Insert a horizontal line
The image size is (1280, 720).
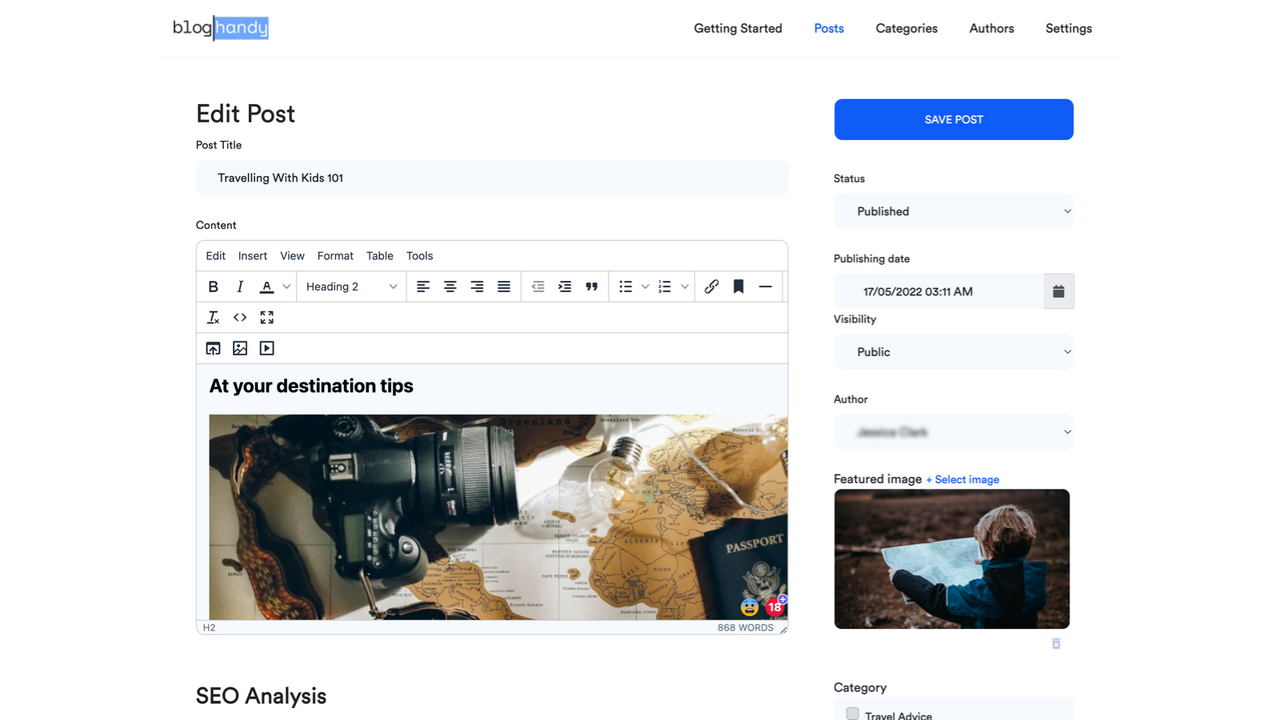point(765,286)
